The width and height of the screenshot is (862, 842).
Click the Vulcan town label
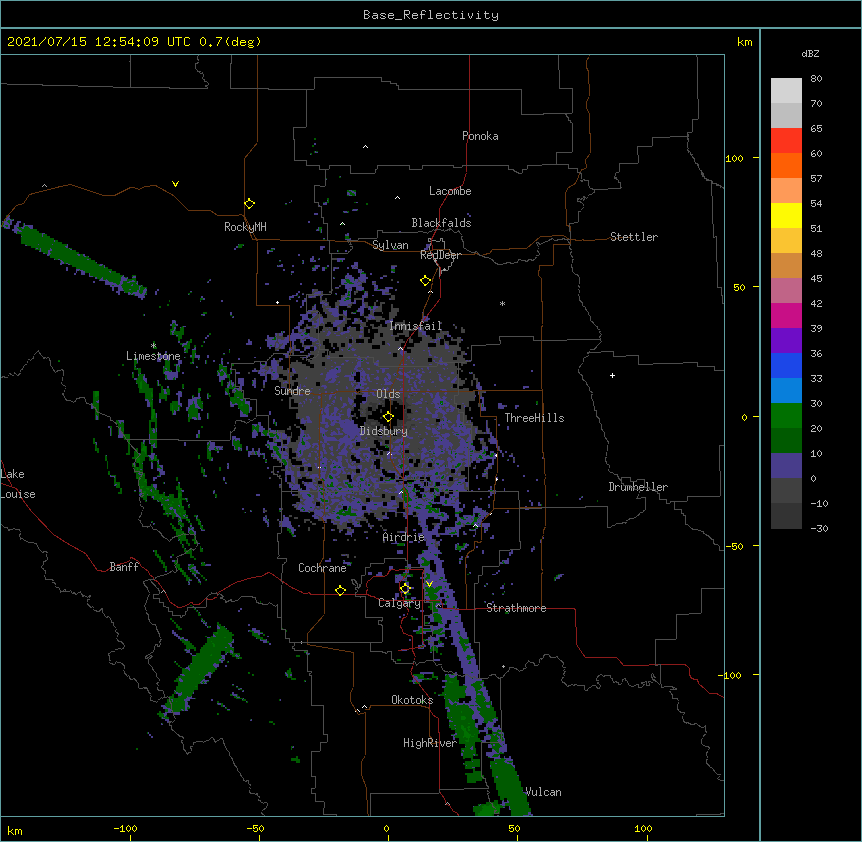(543, 792)
